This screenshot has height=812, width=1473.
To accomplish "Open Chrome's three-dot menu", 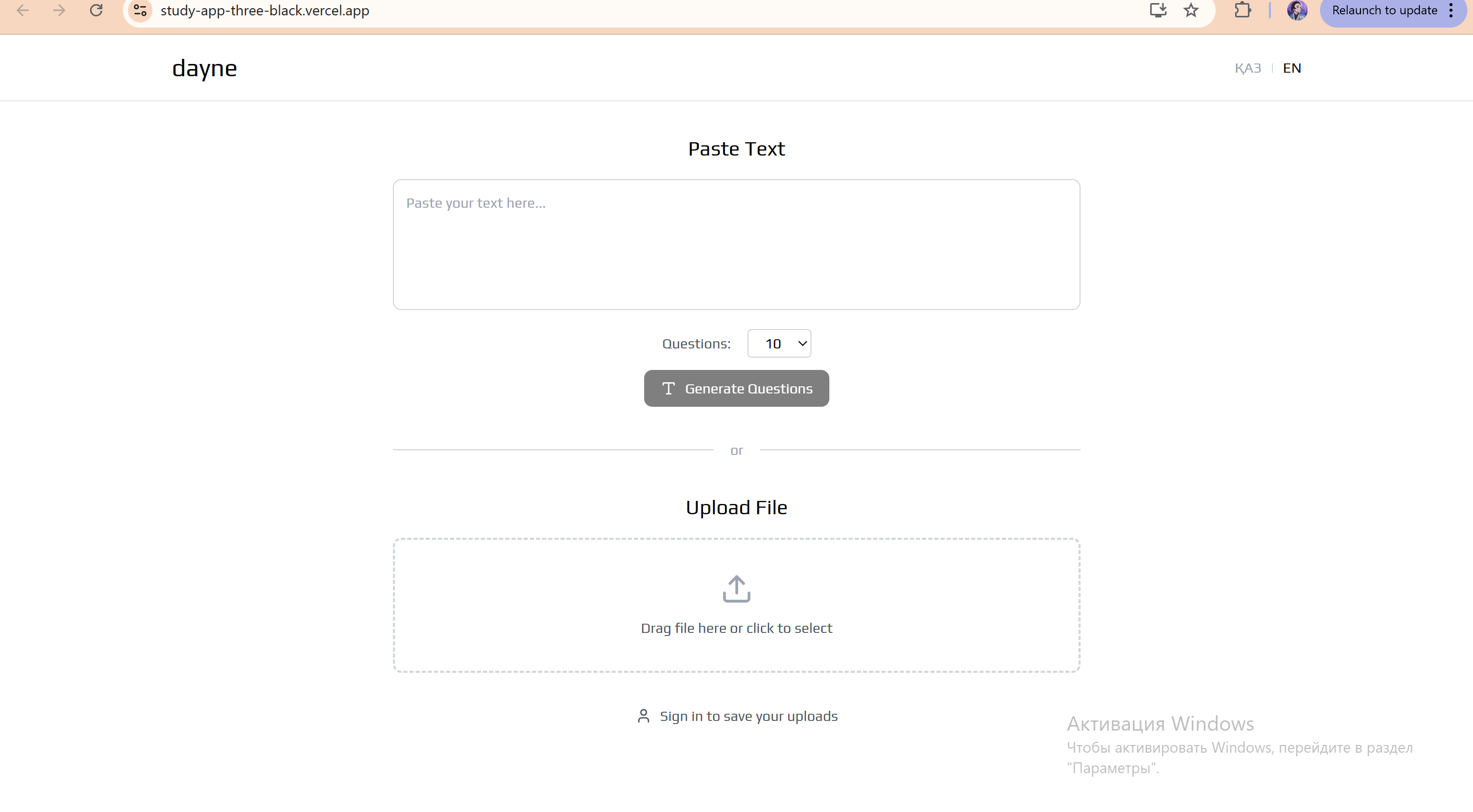I will (1452, 10).
